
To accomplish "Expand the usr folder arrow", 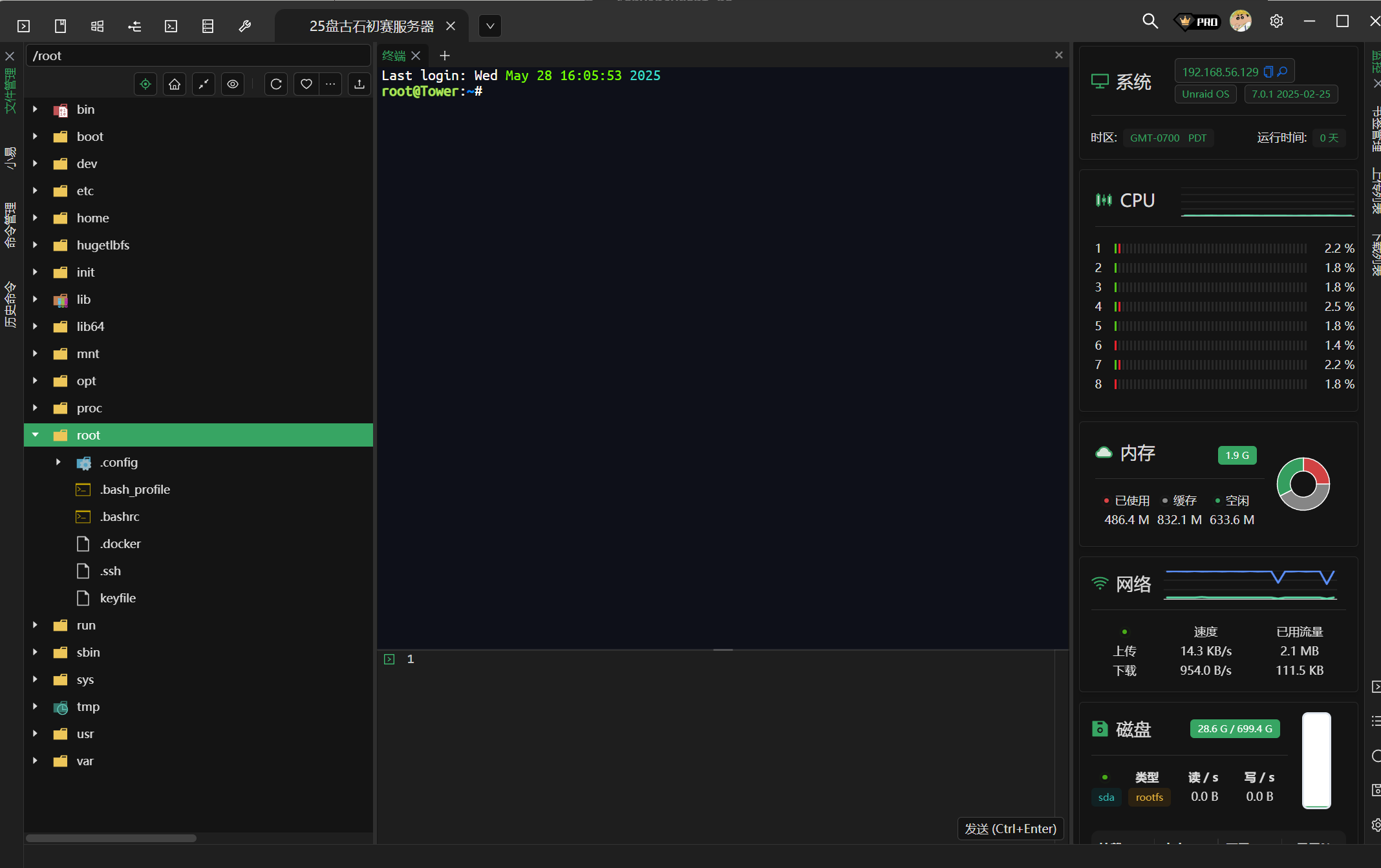I will [x=36, y=734].
